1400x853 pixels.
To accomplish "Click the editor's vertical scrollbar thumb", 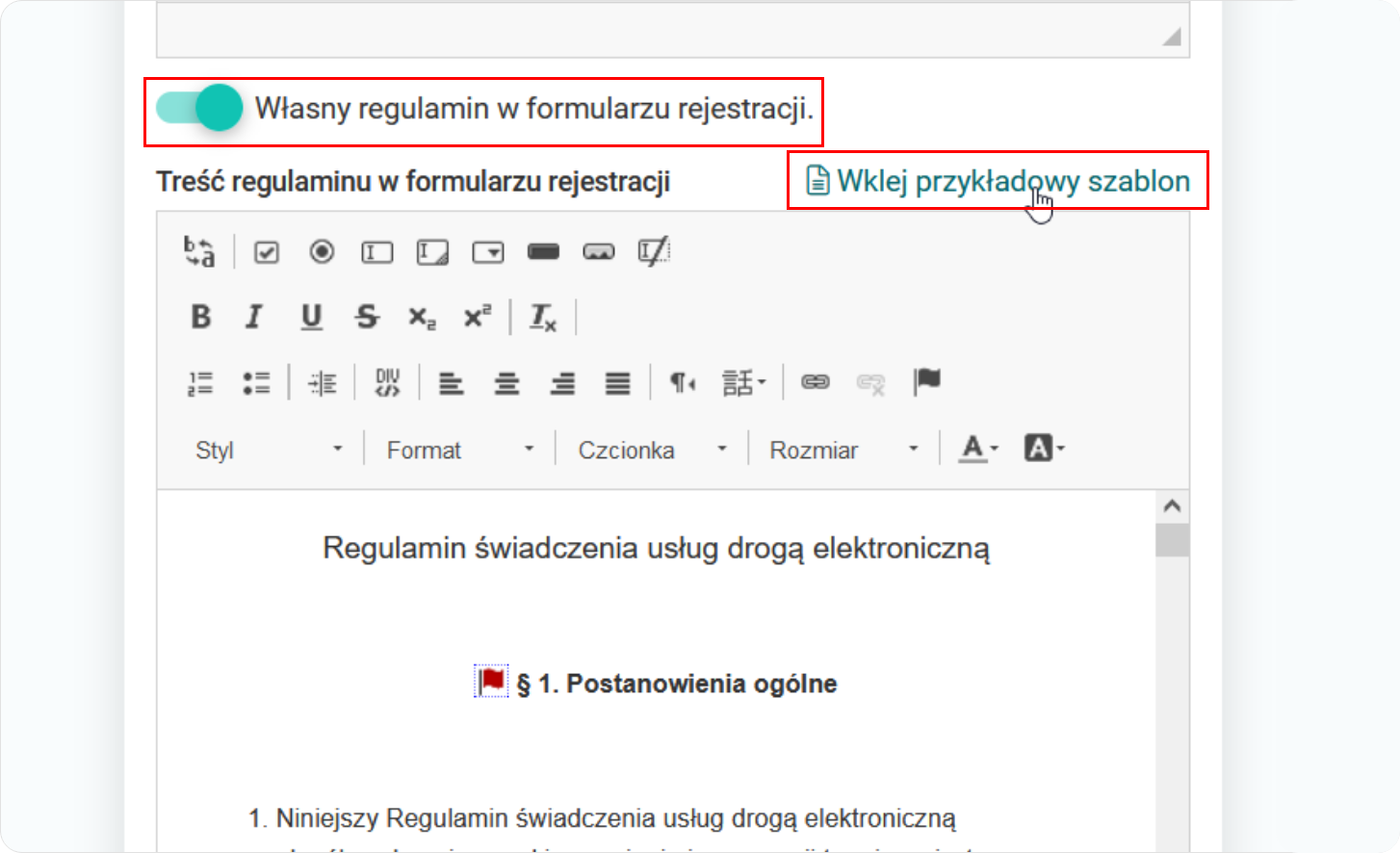I will point(1172,540).
